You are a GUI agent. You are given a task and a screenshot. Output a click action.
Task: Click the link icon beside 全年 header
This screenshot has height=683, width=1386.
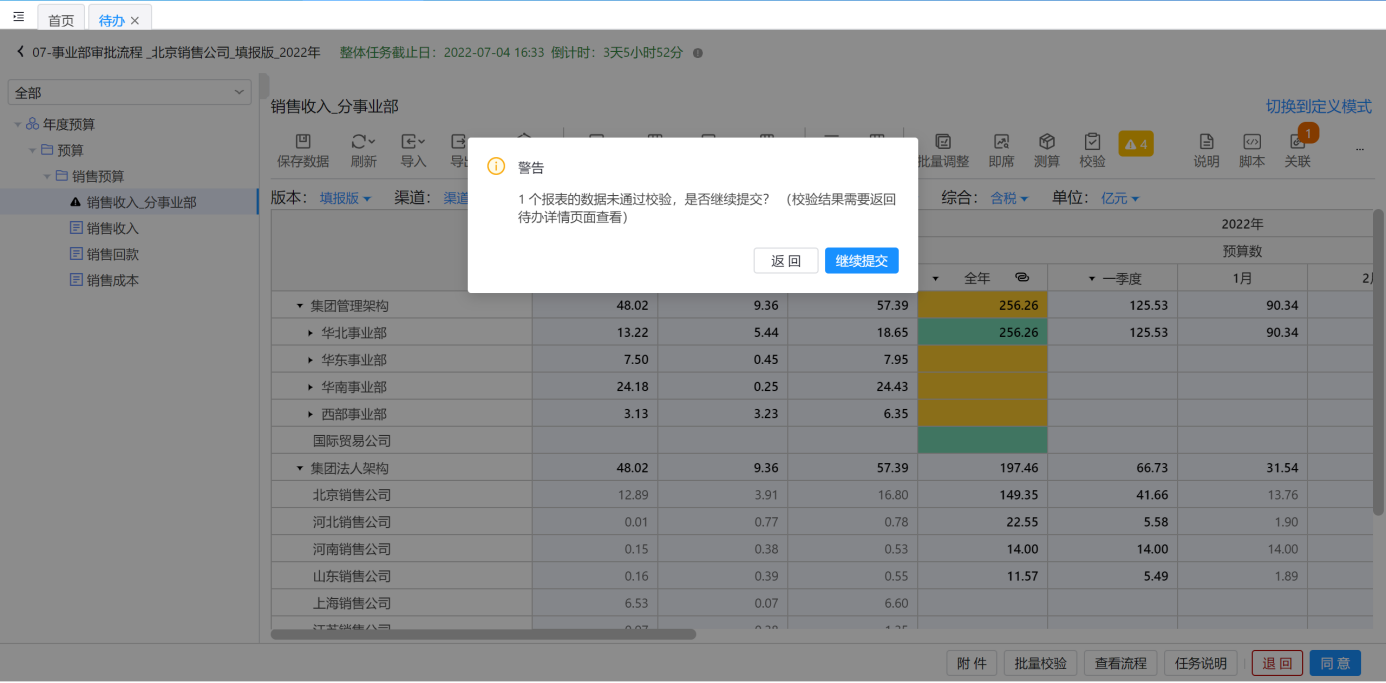pyautogui.click(x=1021, y=278)
